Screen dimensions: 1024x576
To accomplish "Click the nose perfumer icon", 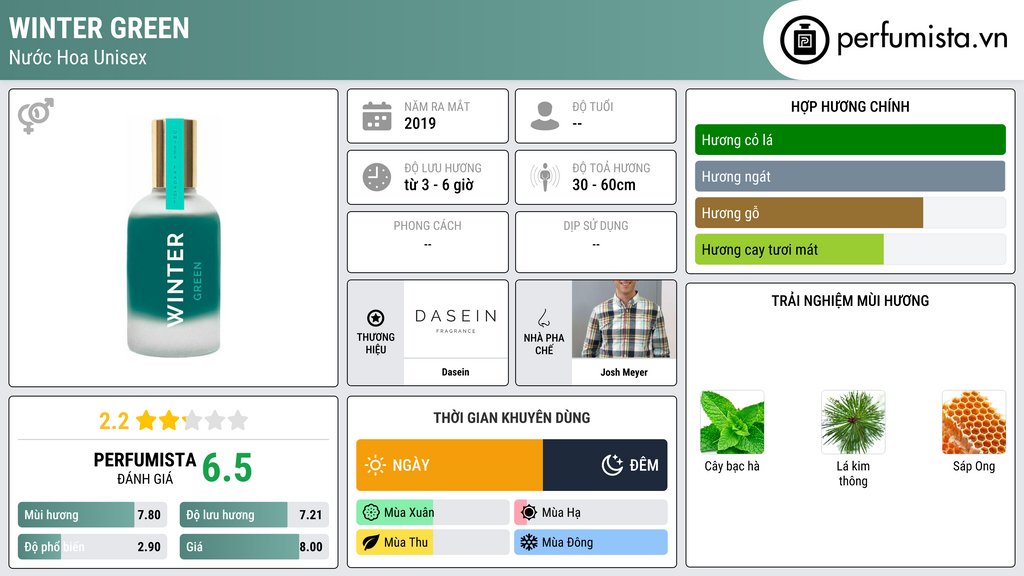I will pyautogui.click(x=543, y=318).
